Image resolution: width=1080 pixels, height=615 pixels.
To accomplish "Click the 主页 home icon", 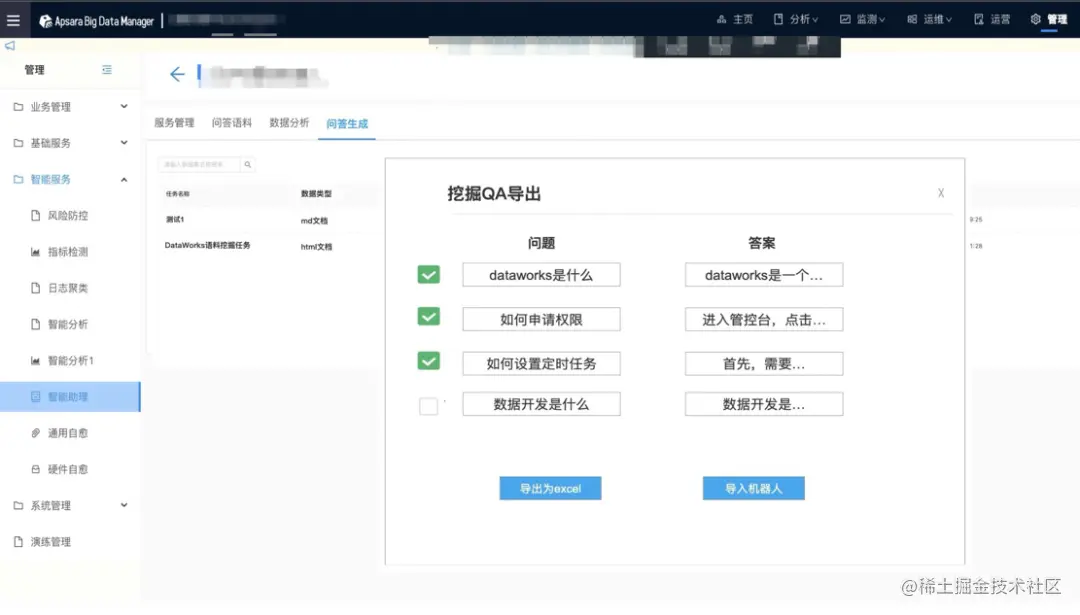I will point(735,18).
